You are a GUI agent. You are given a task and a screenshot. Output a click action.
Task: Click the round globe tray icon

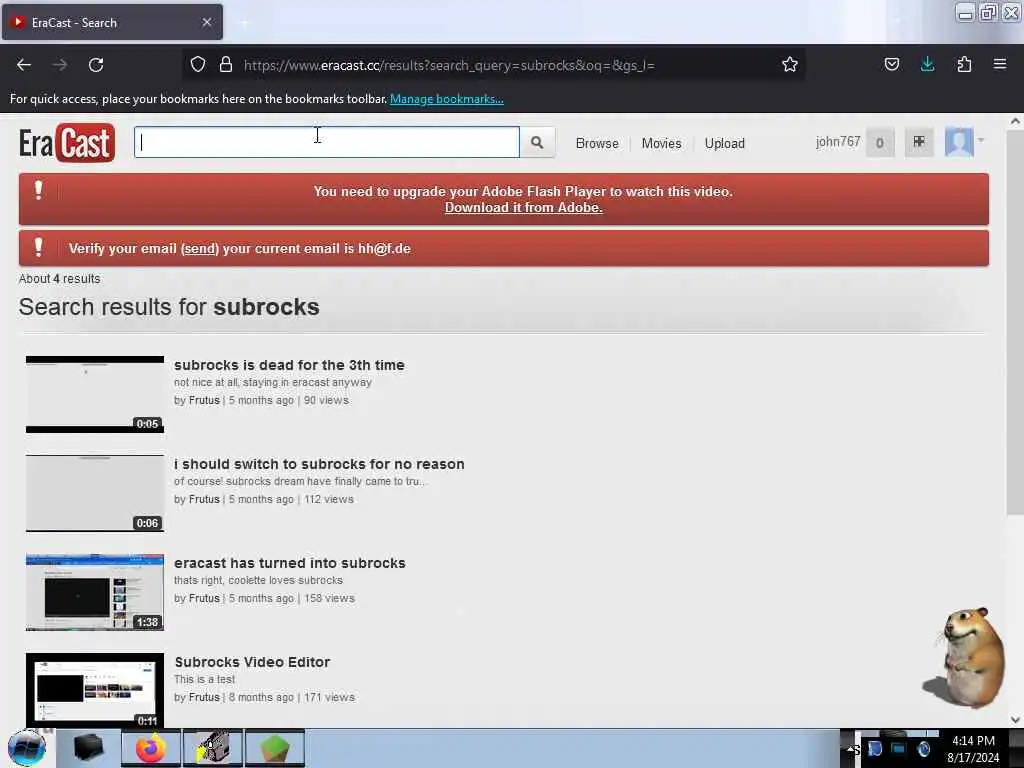[x=923, y=748]
